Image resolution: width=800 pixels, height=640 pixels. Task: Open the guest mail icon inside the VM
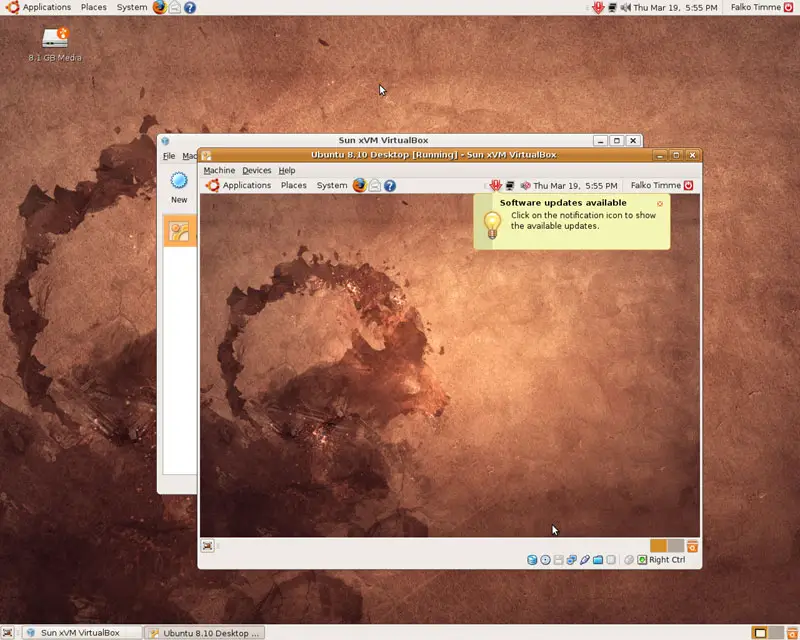pos(375,185)
